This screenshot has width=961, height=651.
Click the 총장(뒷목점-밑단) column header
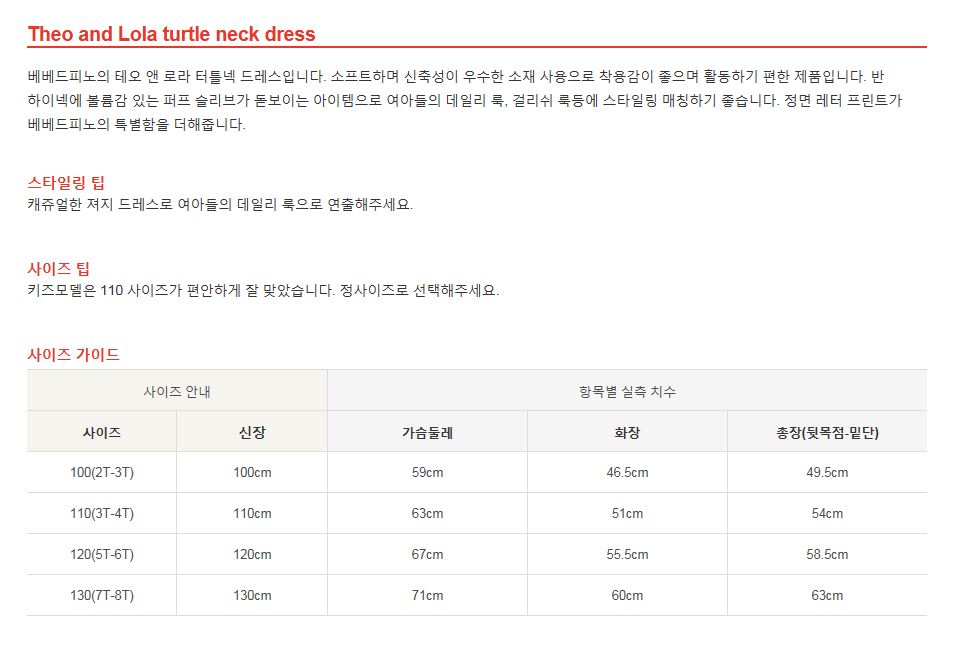827,432
